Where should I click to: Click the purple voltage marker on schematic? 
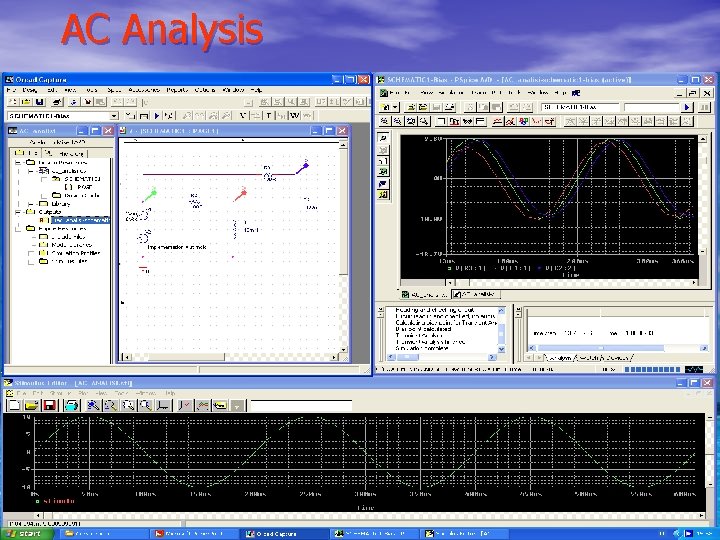(x=302, y=167)
